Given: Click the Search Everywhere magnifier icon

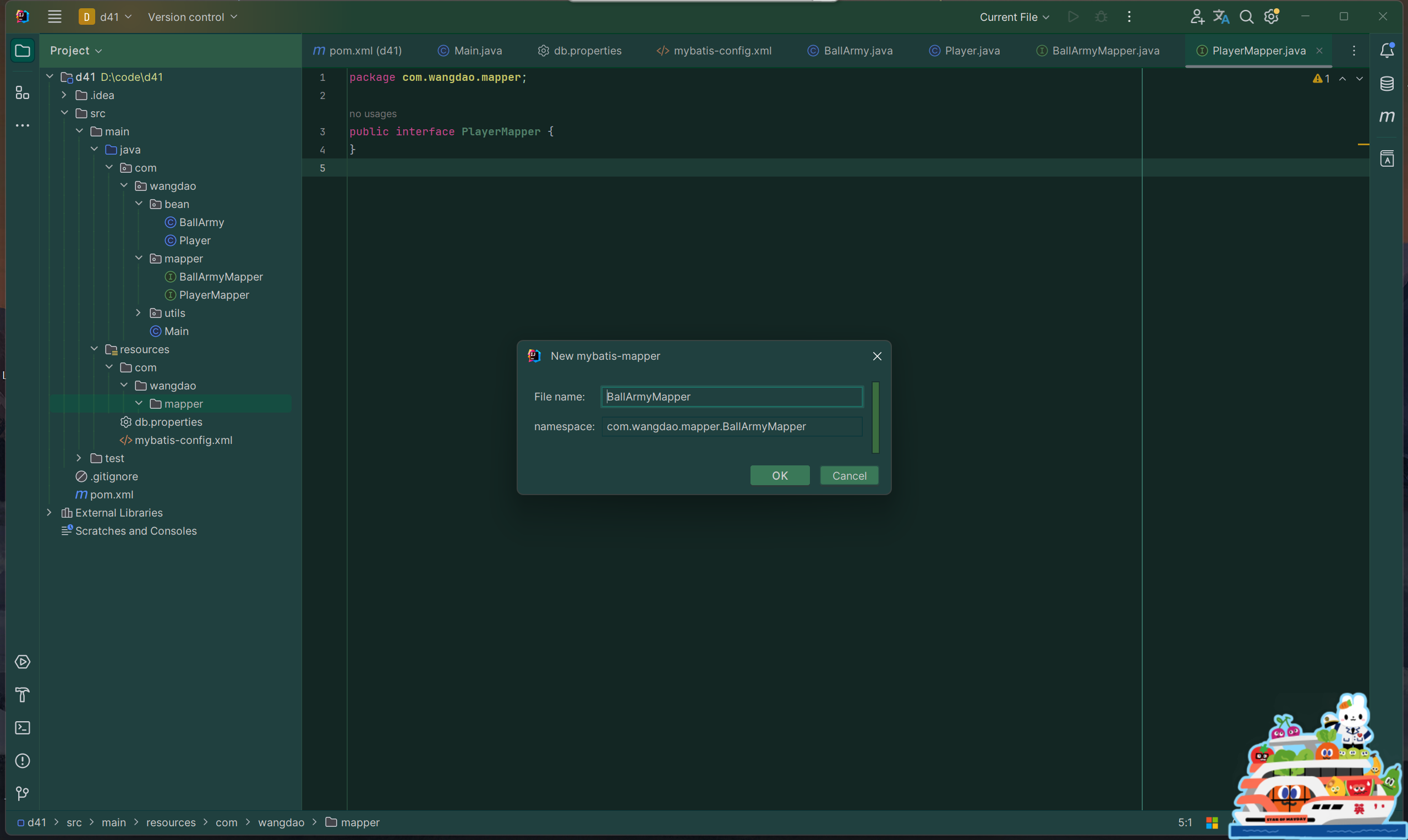Looking at the screenshot, I should (x=1246, y=17).
